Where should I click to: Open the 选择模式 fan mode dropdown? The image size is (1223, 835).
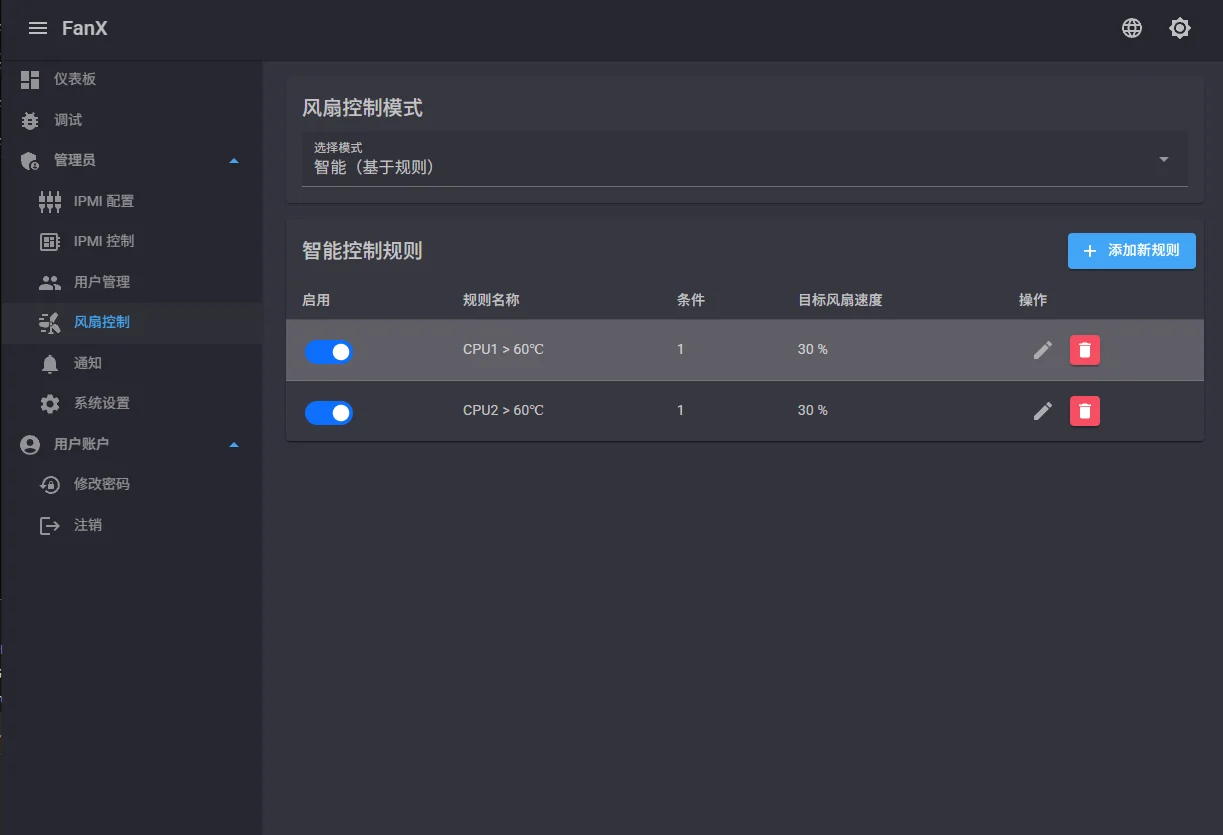pos(745,159)
